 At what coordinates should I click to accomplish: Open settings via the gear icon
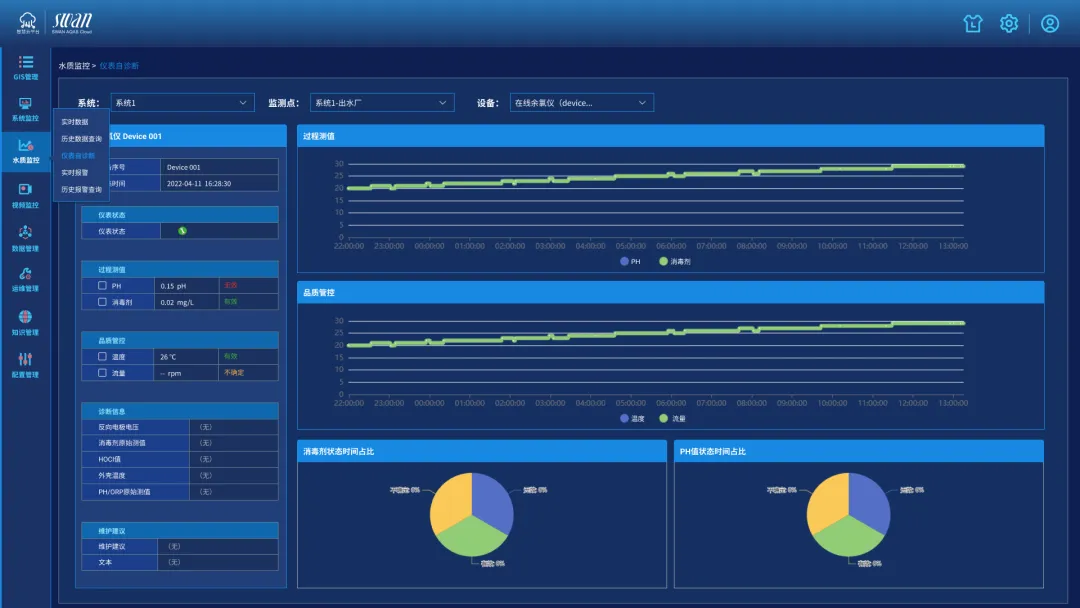pos(1009,23)
